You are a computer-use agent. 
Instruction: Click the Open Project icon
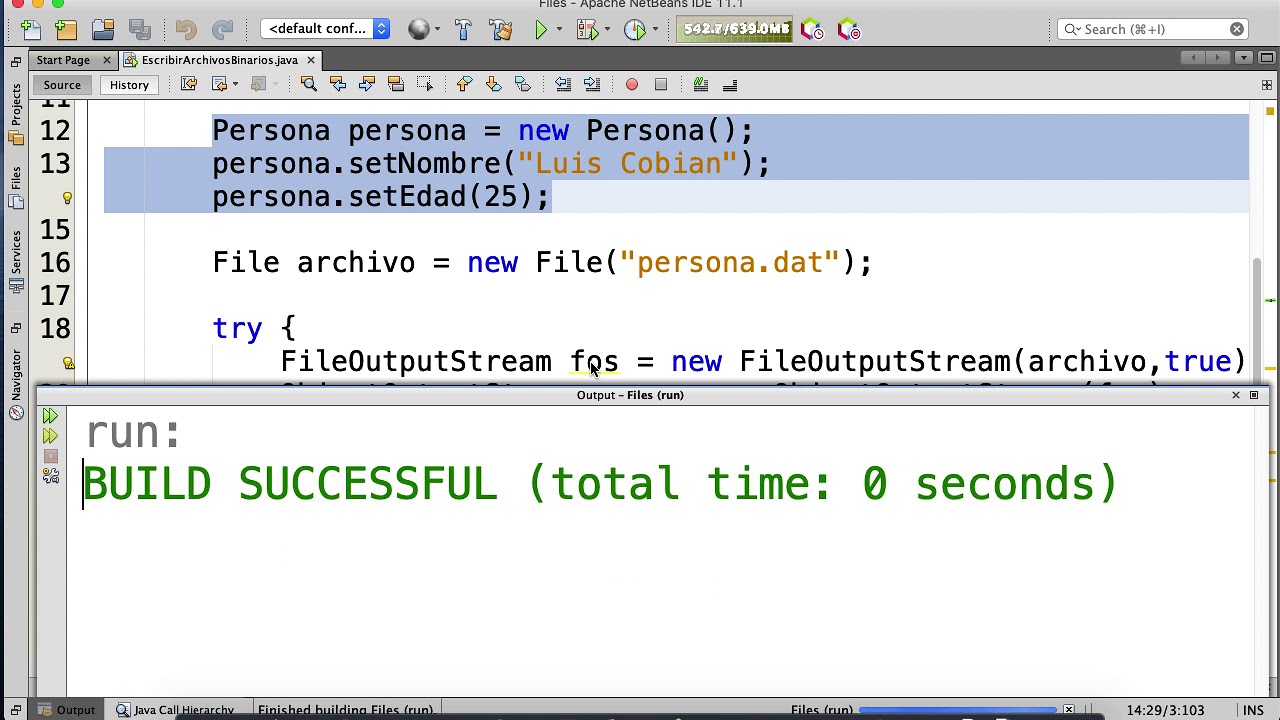click(x=102, y=29)
